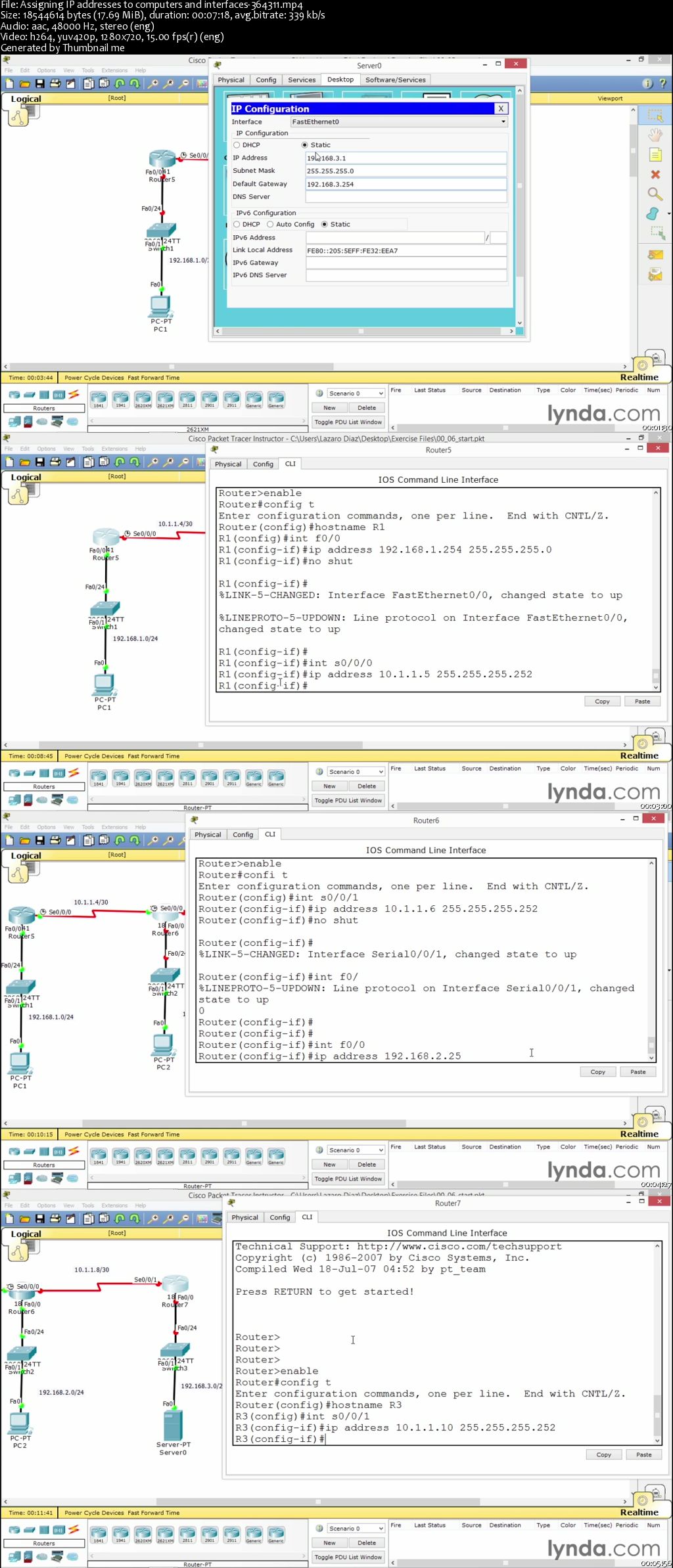Click Fast Forward Time in the Router5 frame
This screenshot has height=1568, width=673.
[x=153, y=756]
